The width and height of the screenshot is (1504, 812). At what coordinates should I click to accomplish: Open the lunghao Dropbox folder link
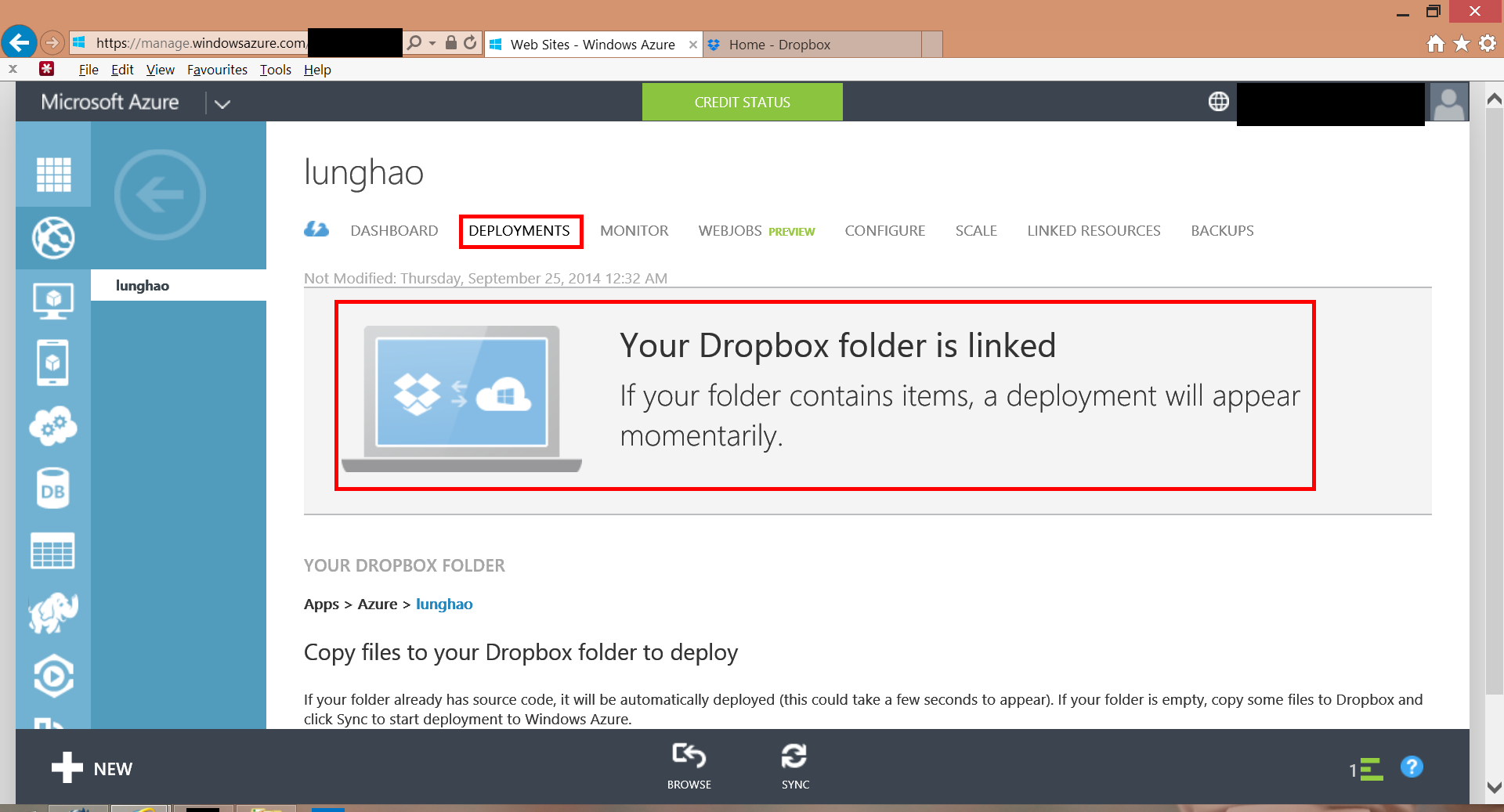pos(444,604)
